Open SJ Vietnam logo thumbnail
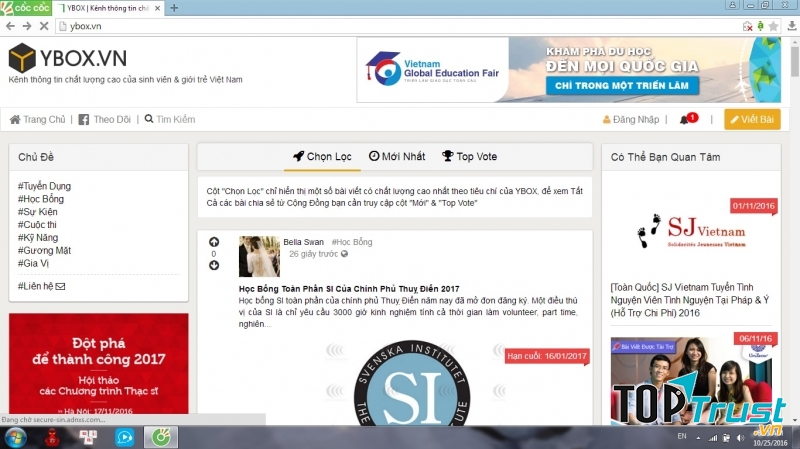Viewport: 800px width, 449px height. tap(691, 232)
